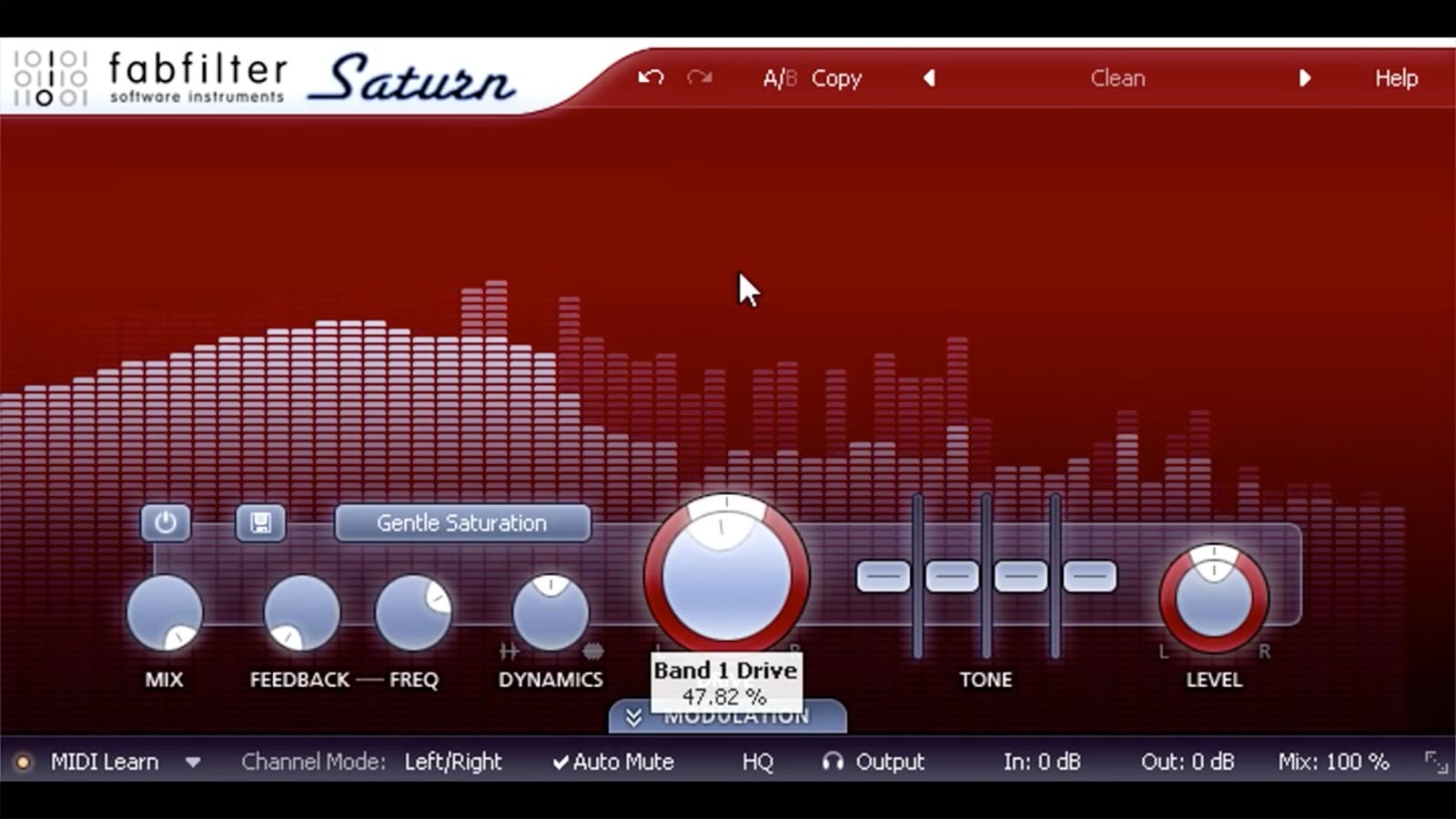Click the LEVEL label
The width and height of the screenshot is (1456, 819).
pos(1214,680)
